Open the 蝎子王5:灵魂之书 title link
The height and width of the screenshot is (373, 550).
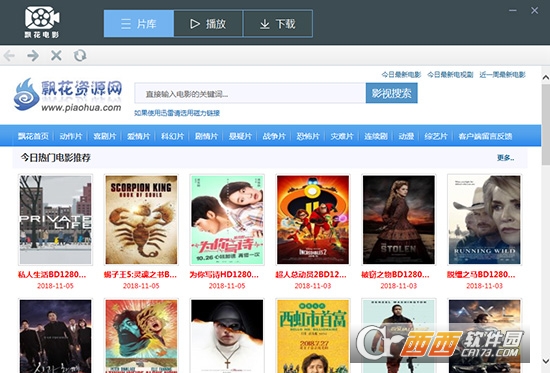coord(140,274)
